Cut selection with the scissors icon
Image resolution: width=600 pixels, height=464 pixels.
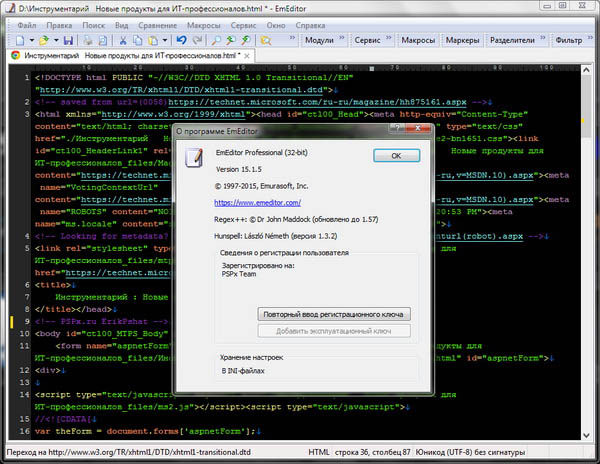123,40
